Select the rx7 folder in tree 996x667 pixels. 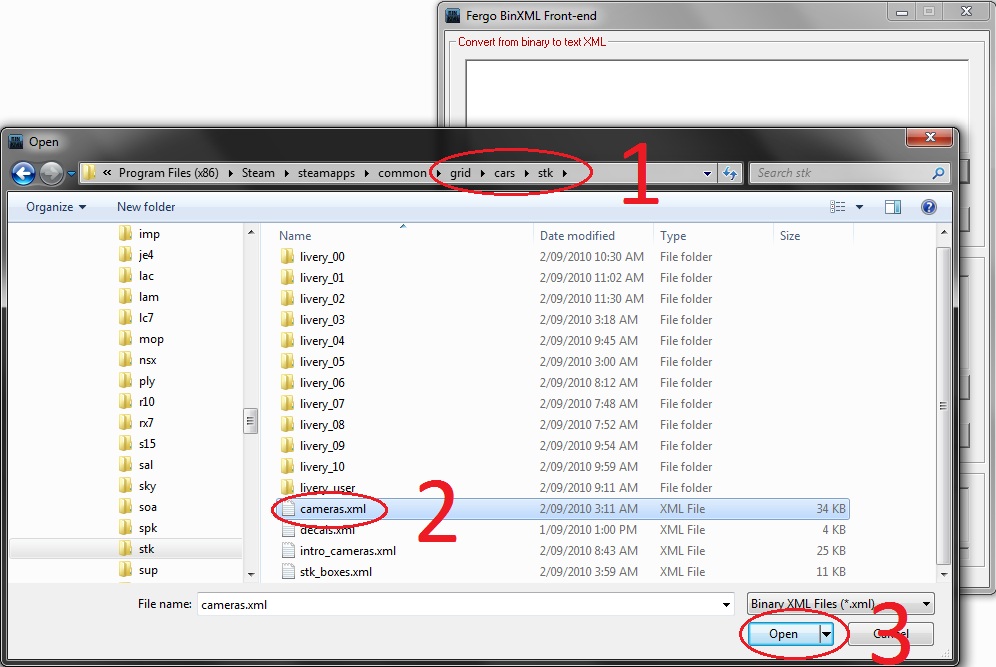tap(145, 423)
